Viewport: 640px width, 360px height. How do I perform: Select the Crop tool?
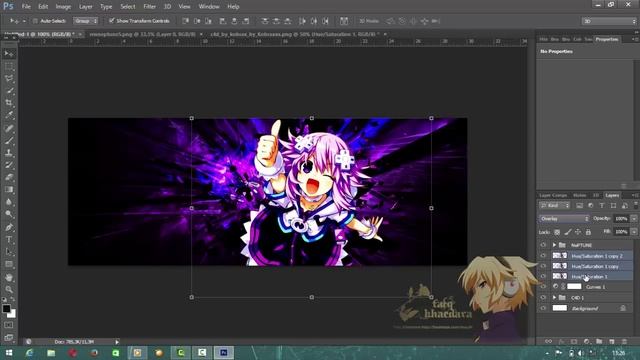tap(9, 103)
